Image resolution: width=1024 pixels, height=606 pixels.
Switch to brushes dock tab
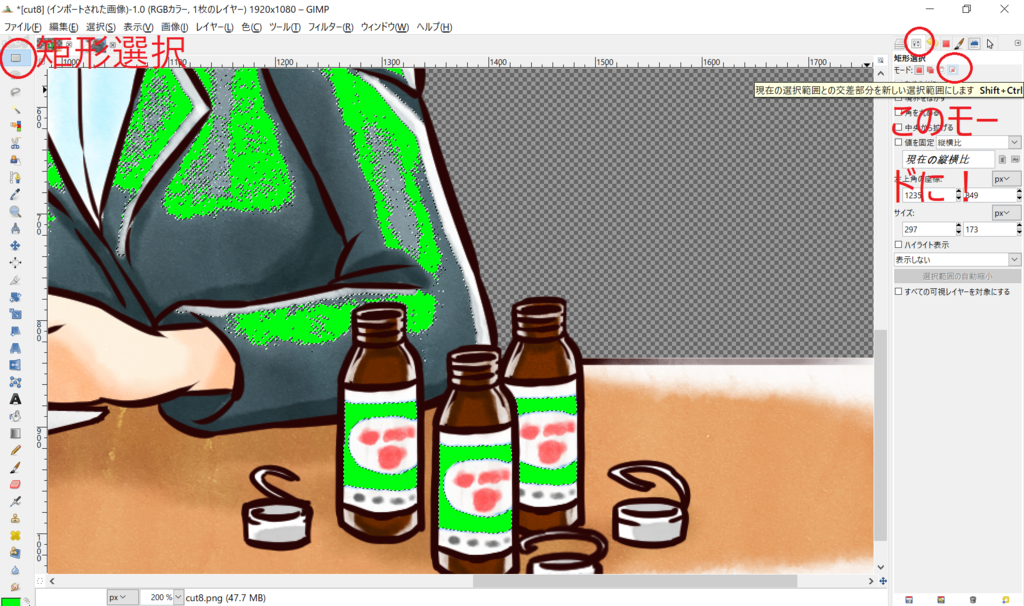[x=959, y=44]
